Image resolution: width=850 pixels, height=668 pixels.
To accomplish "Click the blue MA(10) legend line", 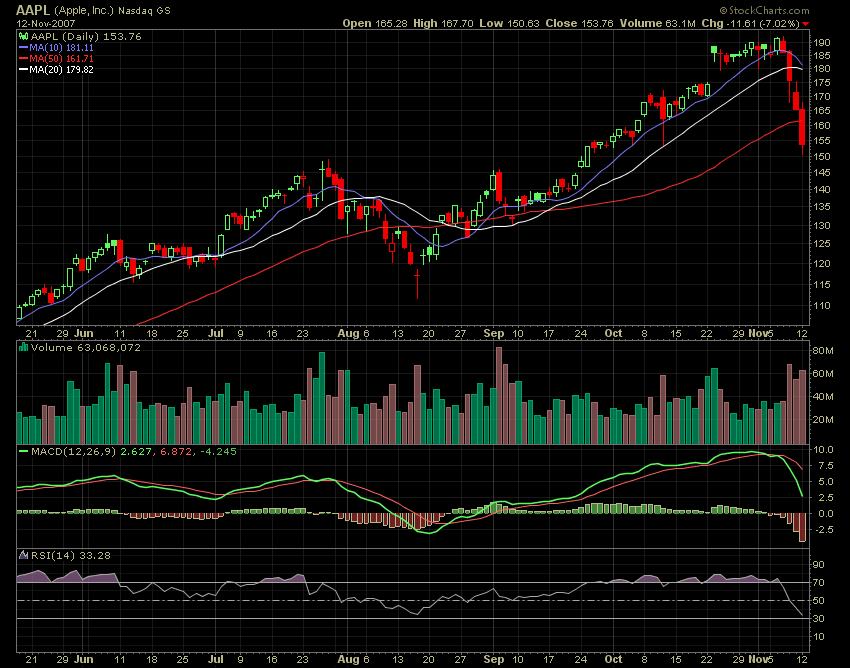I will click(x=23, y=48).
